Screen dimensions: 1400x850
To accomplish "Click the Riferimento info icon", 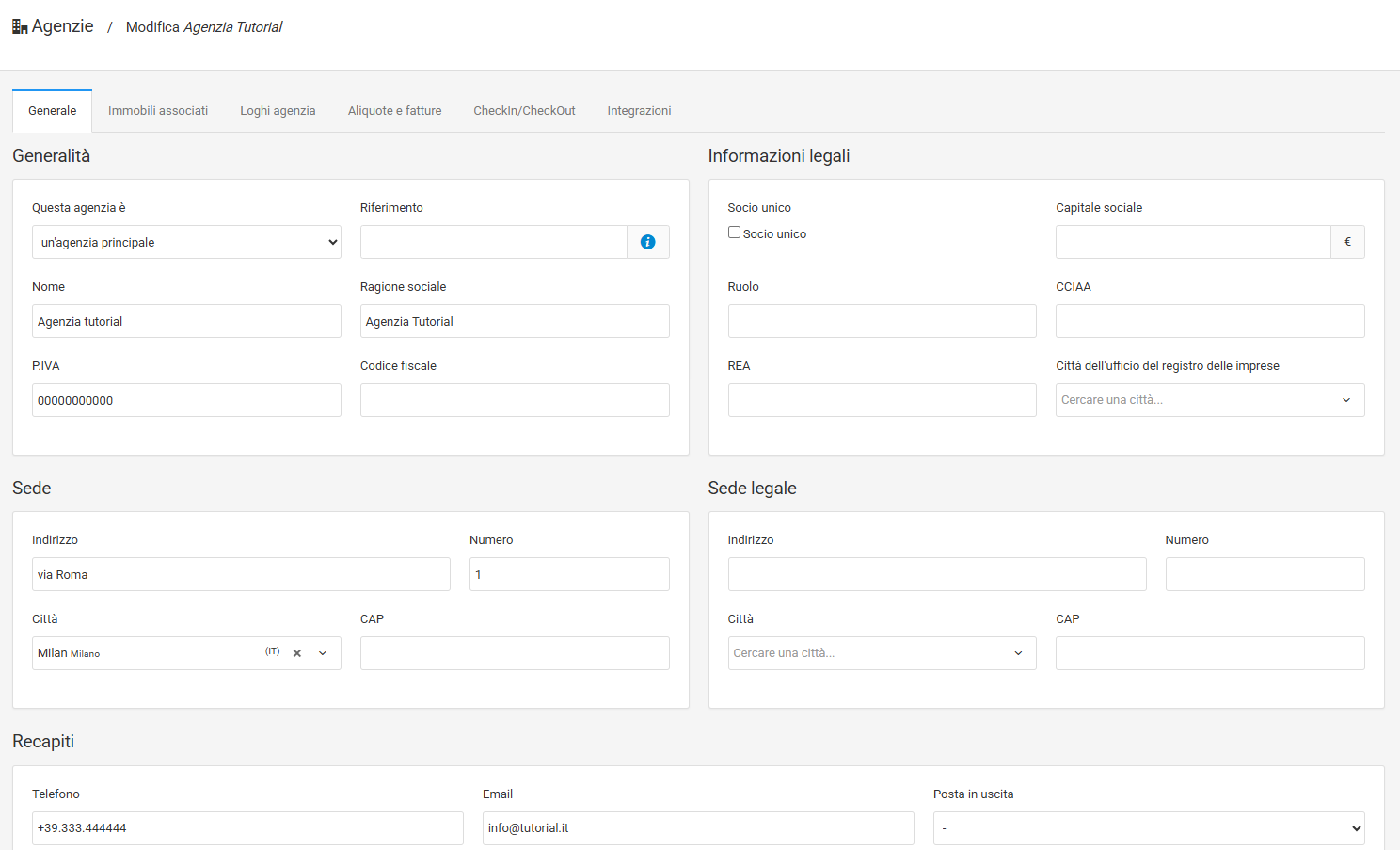I will 647,242.
